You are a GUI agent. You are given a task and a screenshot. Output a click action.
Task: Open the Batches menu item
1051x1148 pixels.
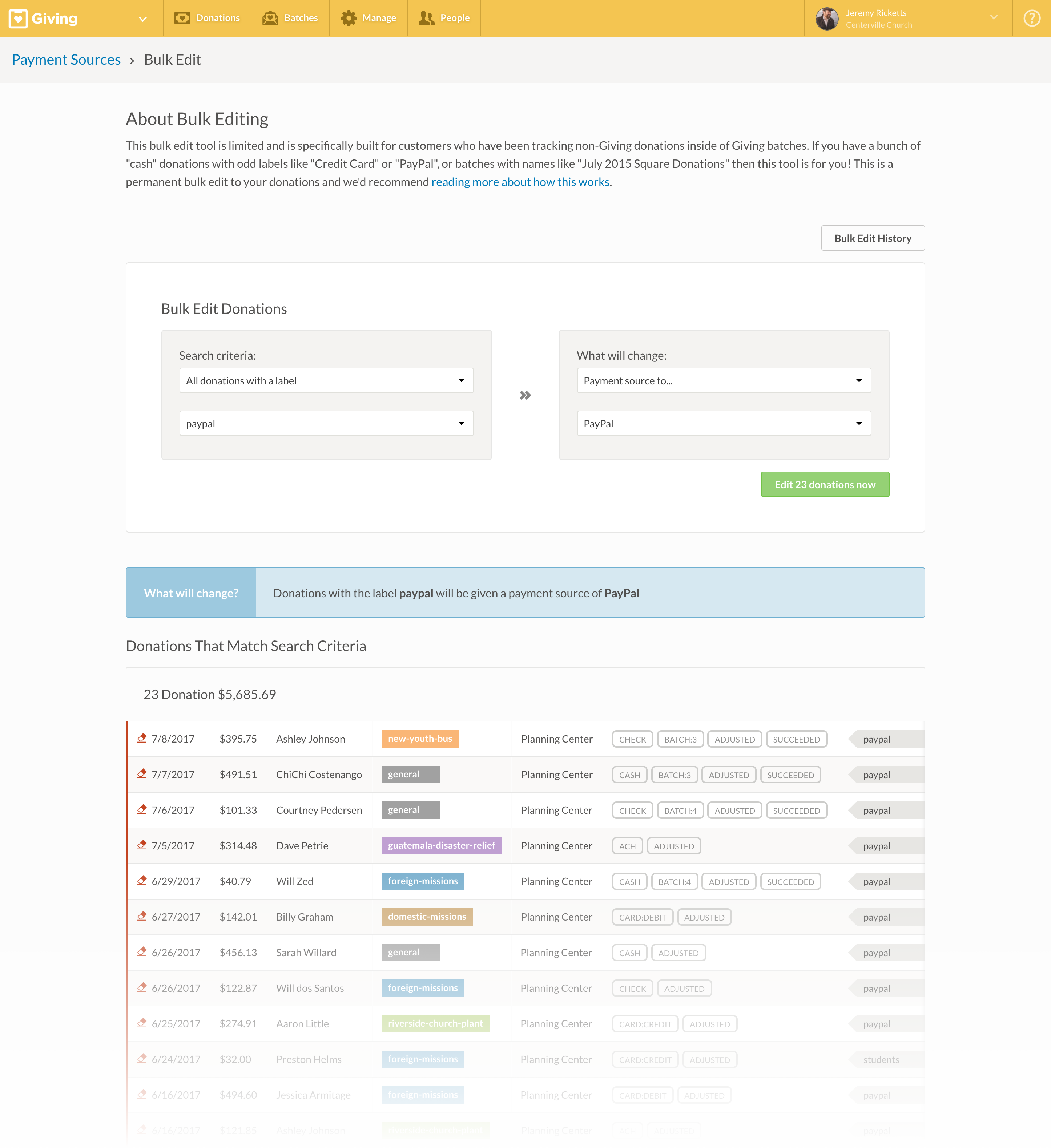[x=290, y=18]
